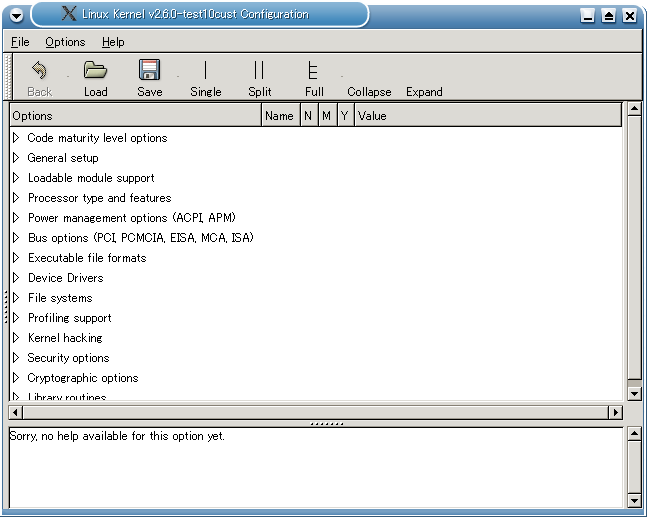Expand the Device Drivers node

click(16, 278)
